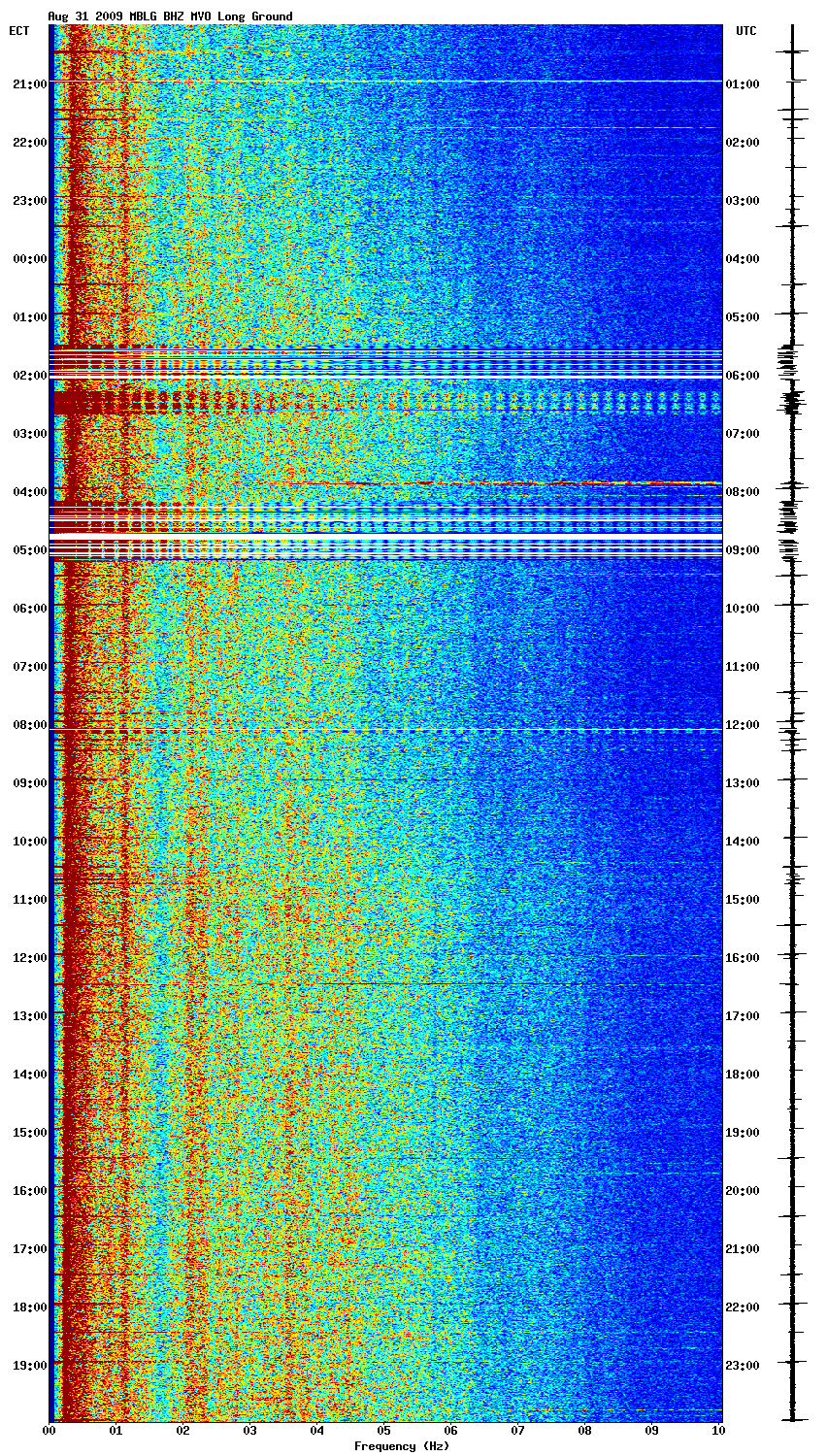Click the 16:00 label on the ECT axis

tap(30, 1191)
